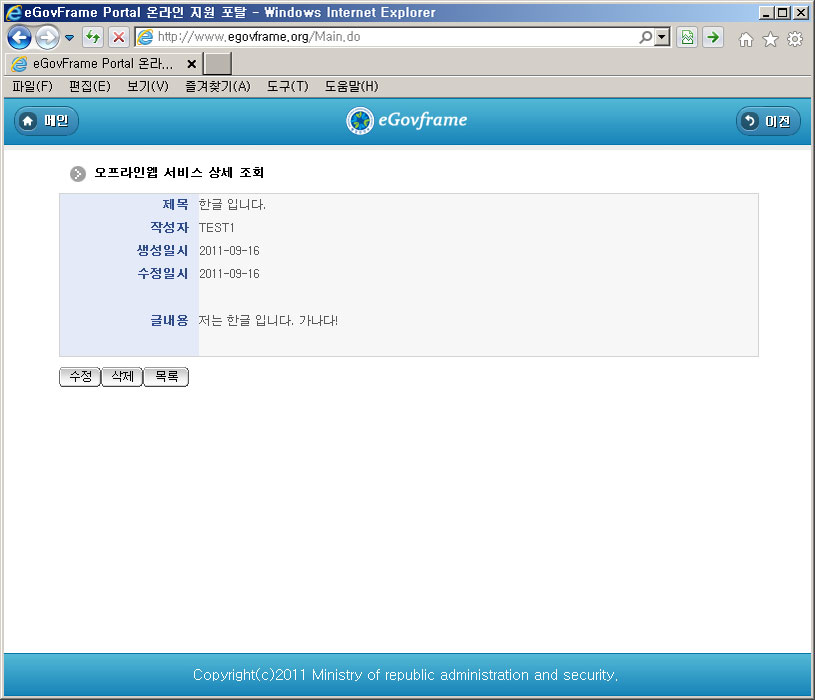Expand the recent pages dropdown arrow

click(x=69, y=38)
